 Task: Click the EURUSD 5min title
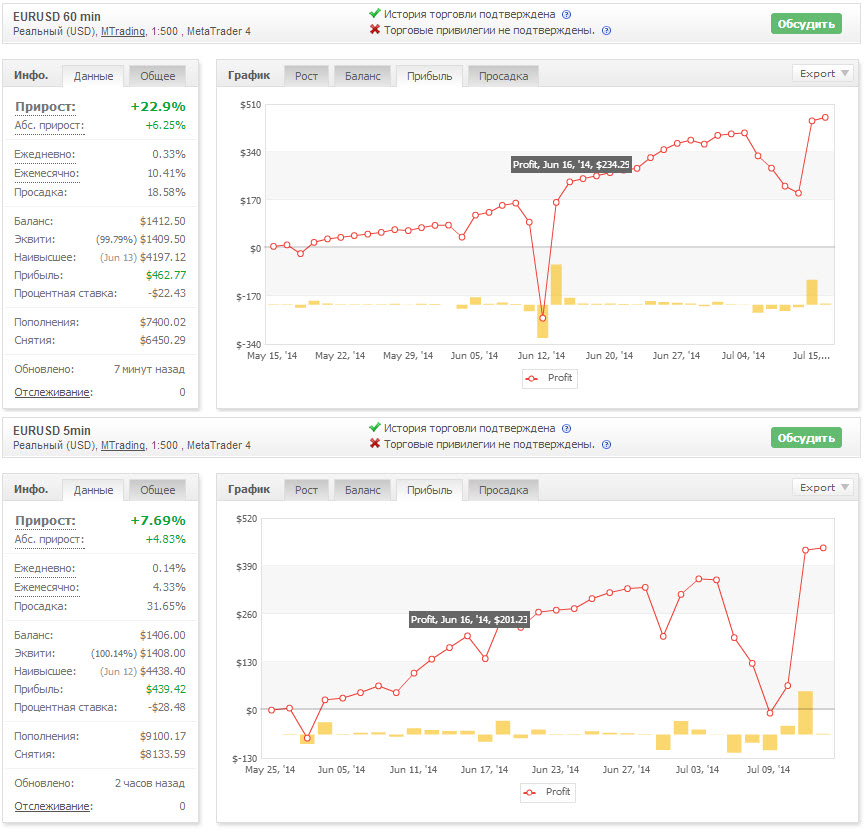[x=52, y=431]
